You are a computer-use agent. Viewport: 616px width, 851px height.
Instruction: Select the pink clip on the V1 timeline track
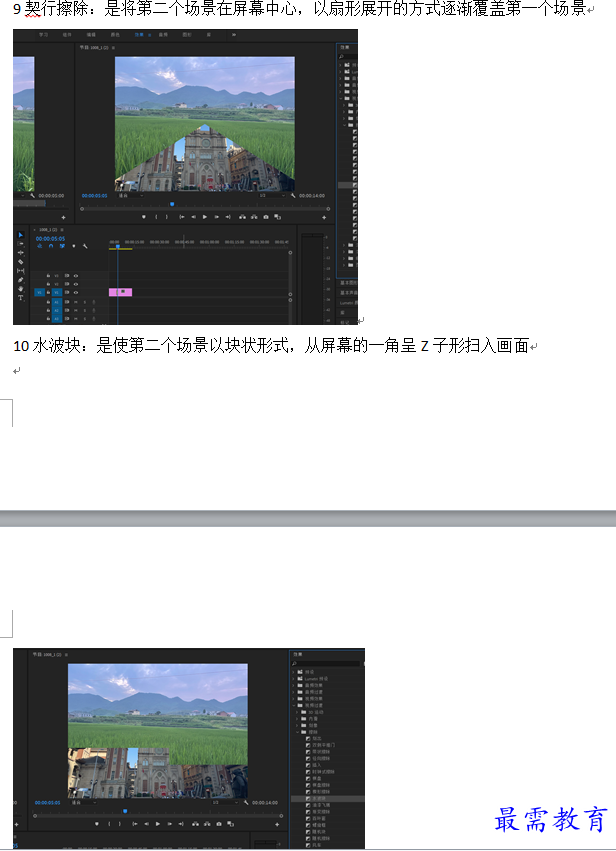pyautogui.click(x=120, y=292)
